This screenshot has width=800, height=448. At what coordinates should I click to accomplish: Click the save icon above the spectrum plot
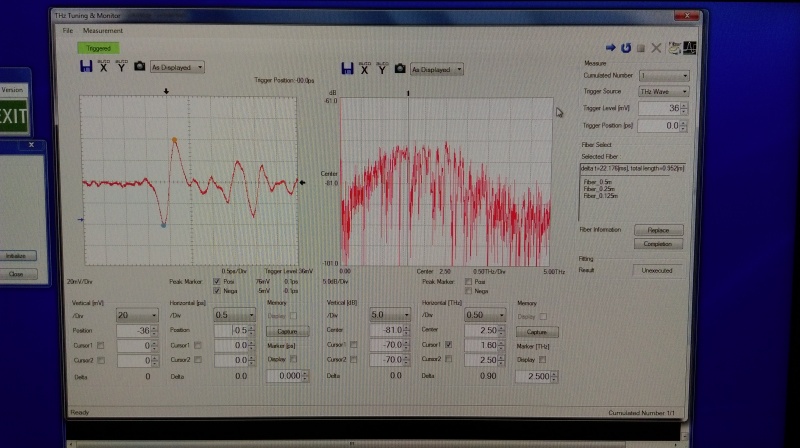347,69
